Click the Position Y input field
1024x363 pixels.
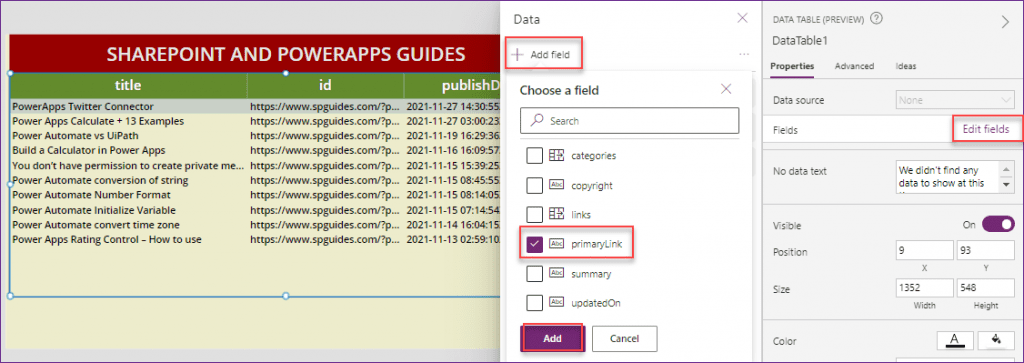coord(985,251)
